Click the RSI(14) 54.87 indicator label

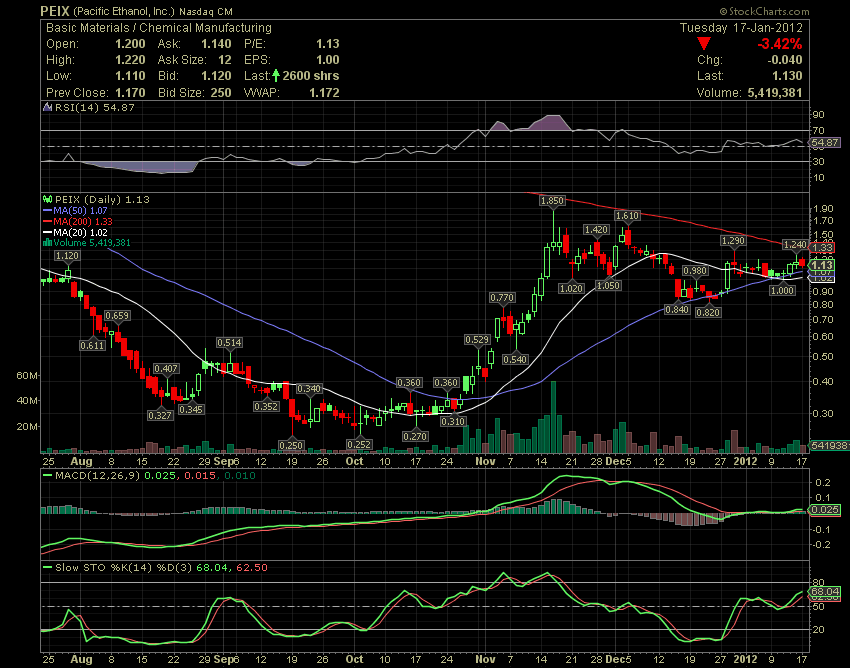[x=94, y=107]
